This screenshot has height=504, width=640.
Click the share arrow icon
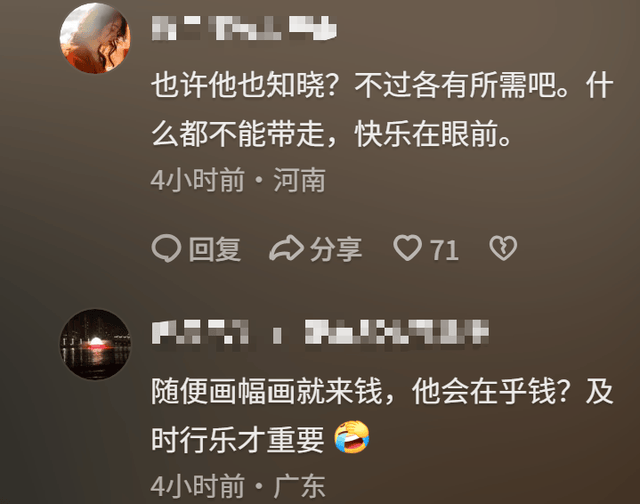(286, 248)
